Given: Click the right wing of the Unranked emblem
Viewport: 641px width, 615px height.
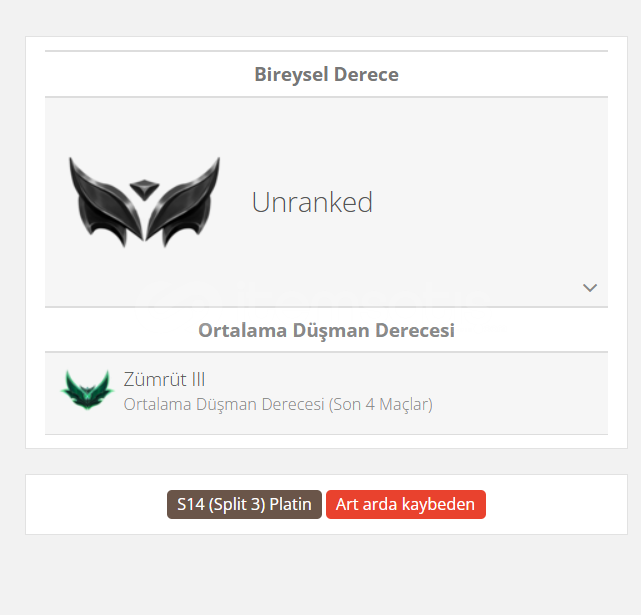Looking at the screenshot, I should (x=183, y=202).
